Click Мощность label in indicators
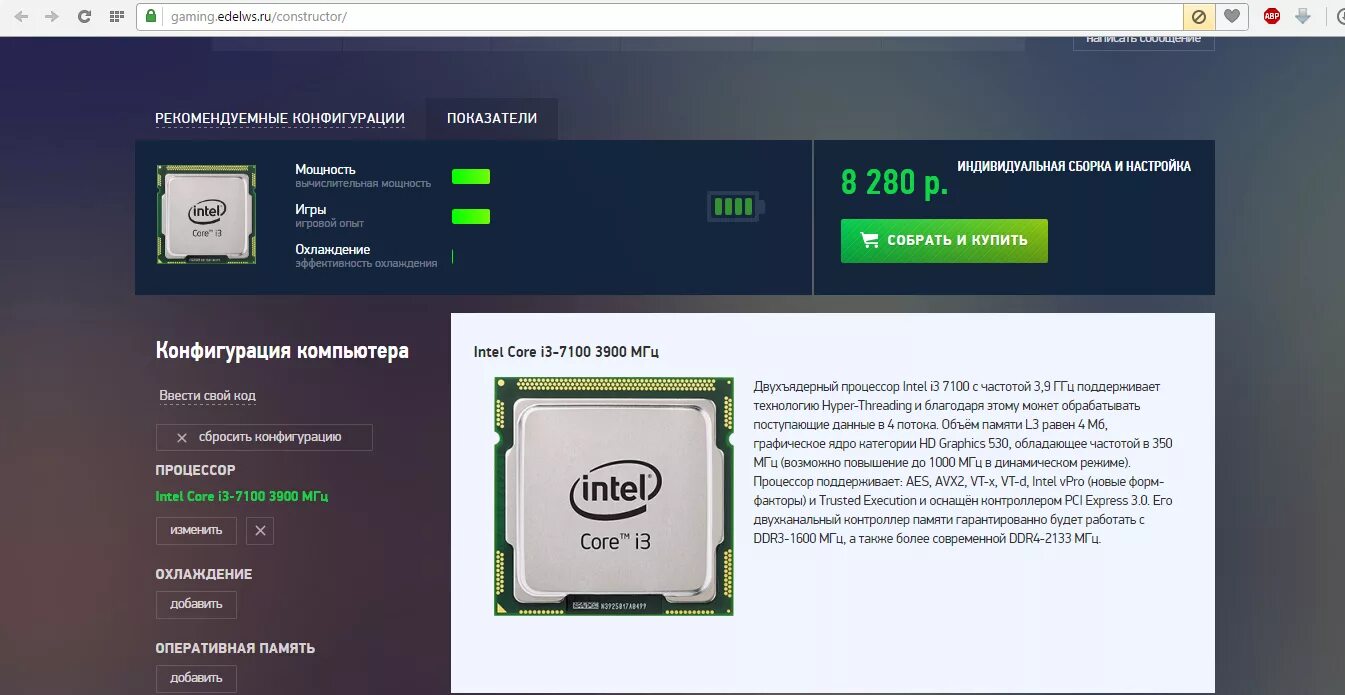The width and height of the screenshot is (1345, 695). pyautogui.click(x=325, y=170)
